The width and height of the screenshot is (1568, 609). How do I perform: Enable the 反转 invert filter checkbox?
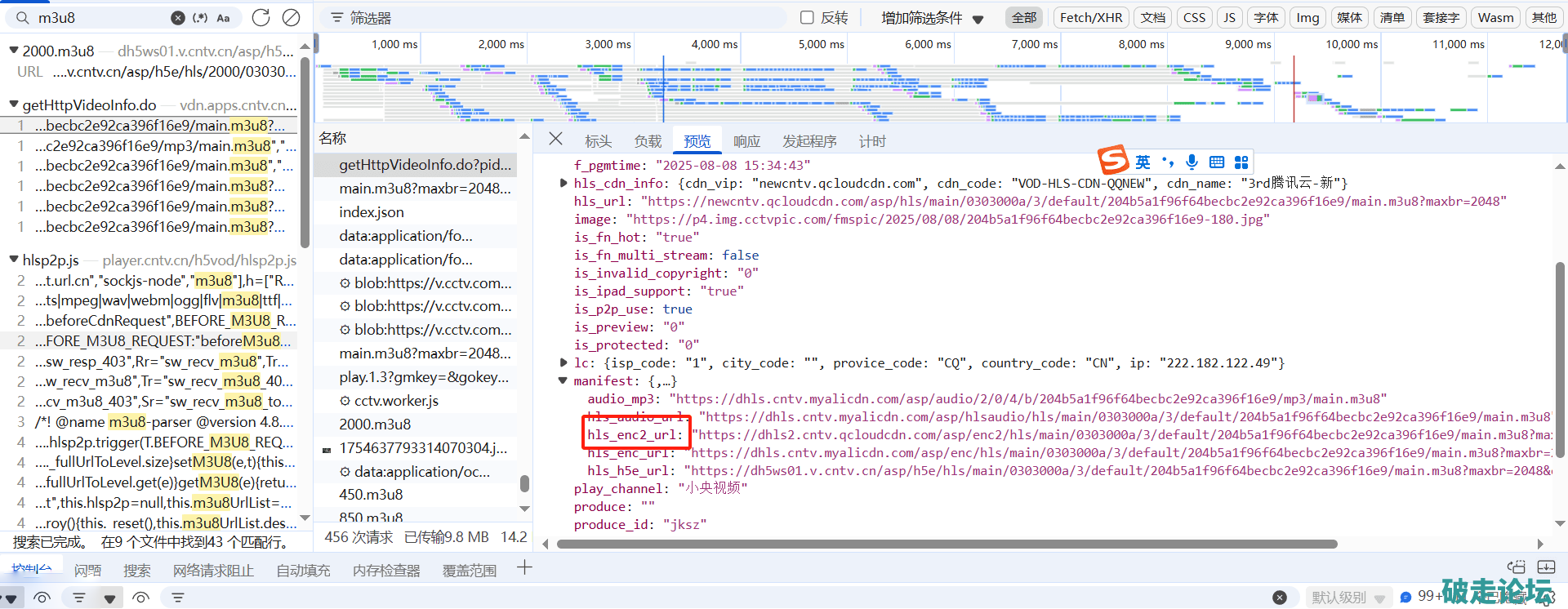tap(807, 17)
